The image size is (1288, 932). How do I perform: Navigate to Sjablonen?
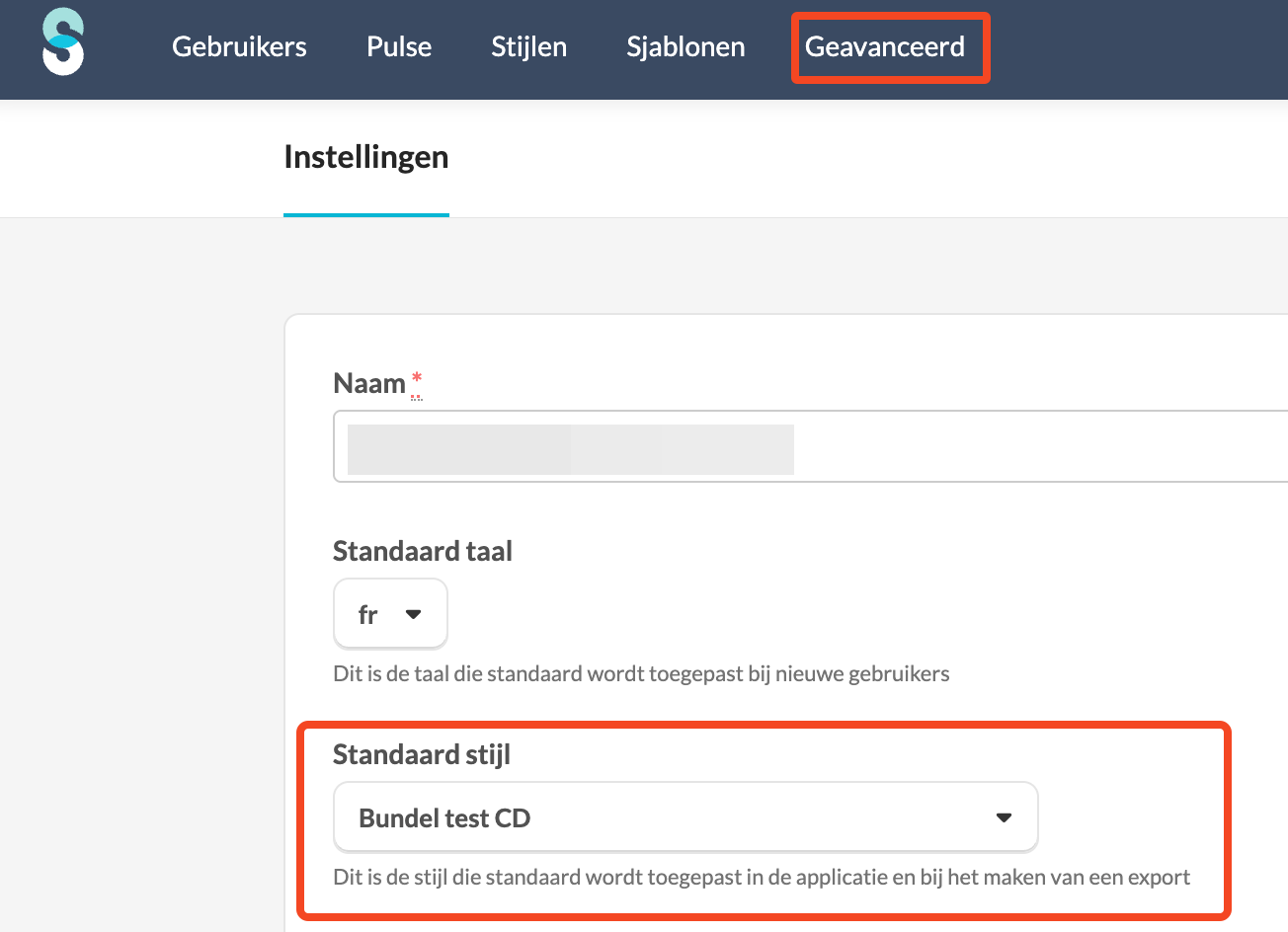685,46
